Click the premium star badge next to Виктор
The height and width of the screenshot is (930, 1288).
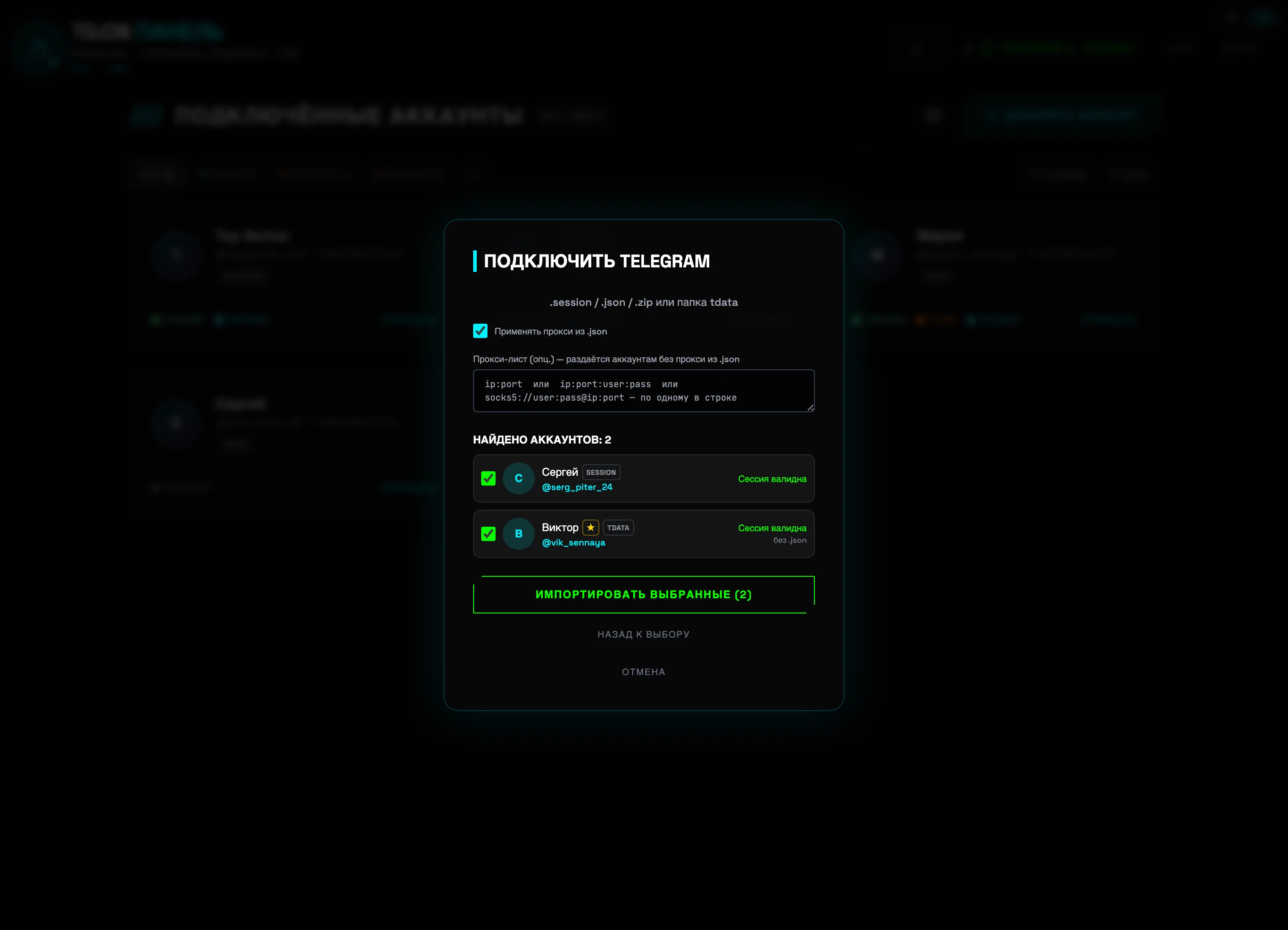[x=591, y=528]
